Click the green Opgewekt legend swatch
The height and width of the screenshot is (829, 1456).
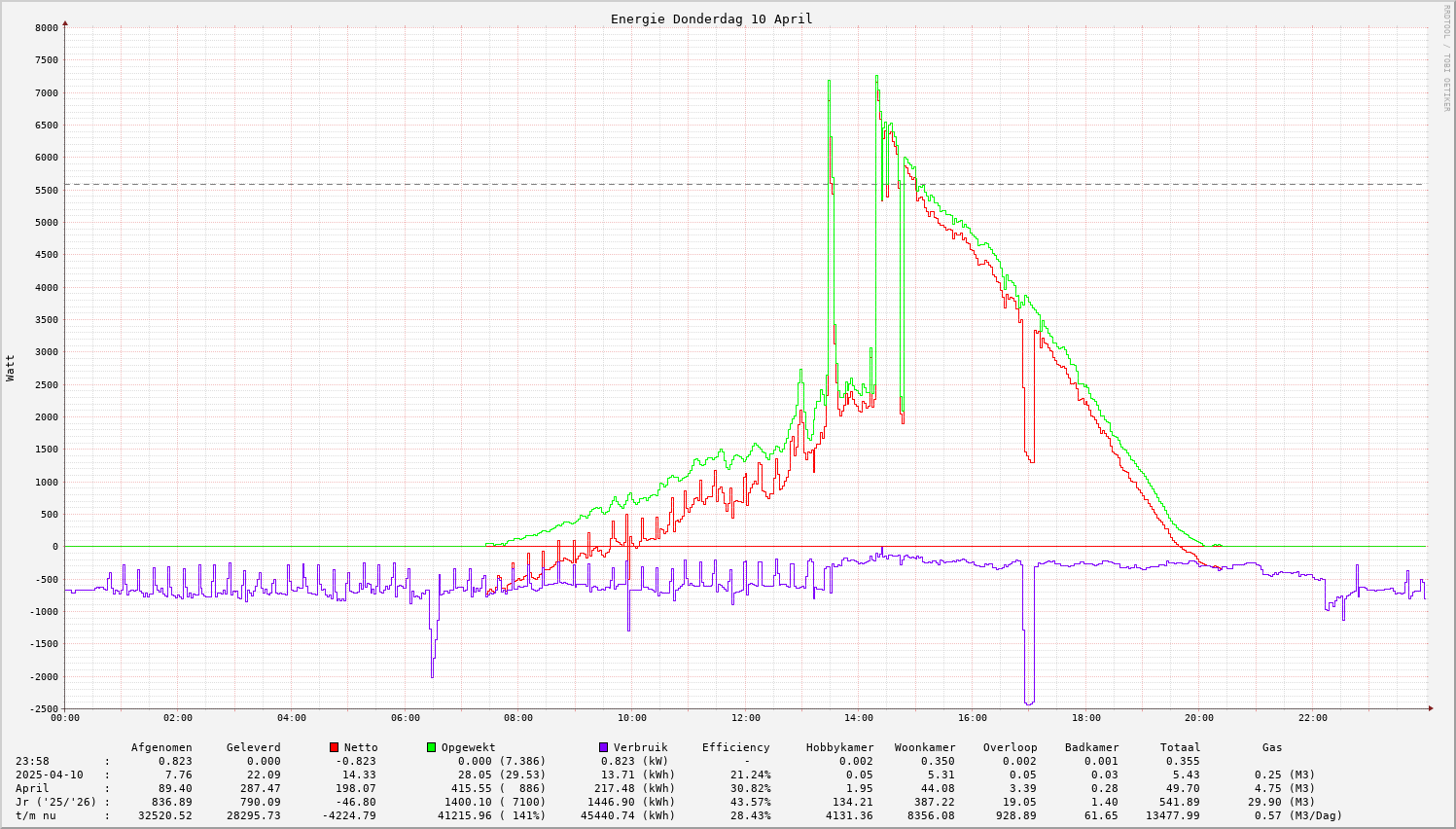click(x=432, y=747)
